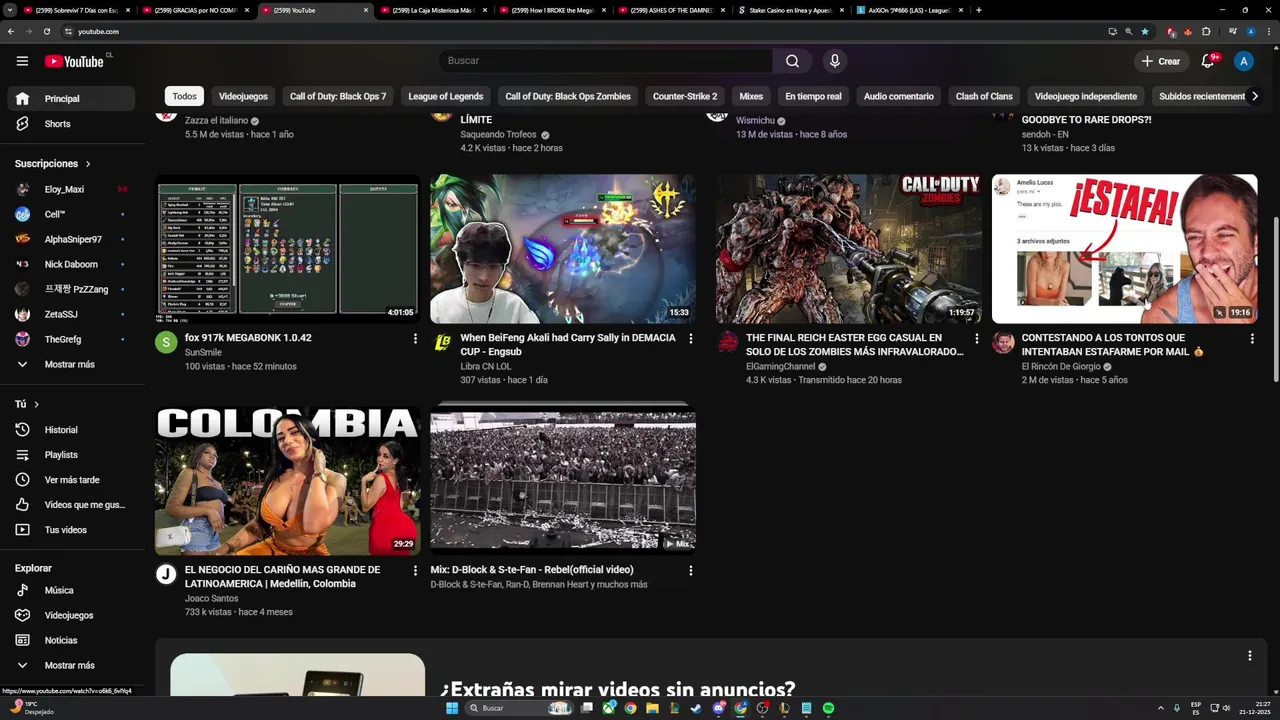Image resolution: width=1280 pixels, height=720 pixels.
Task: Open the D-Block & S-te-Fan mix thumbnail
Action: (563, 480)
